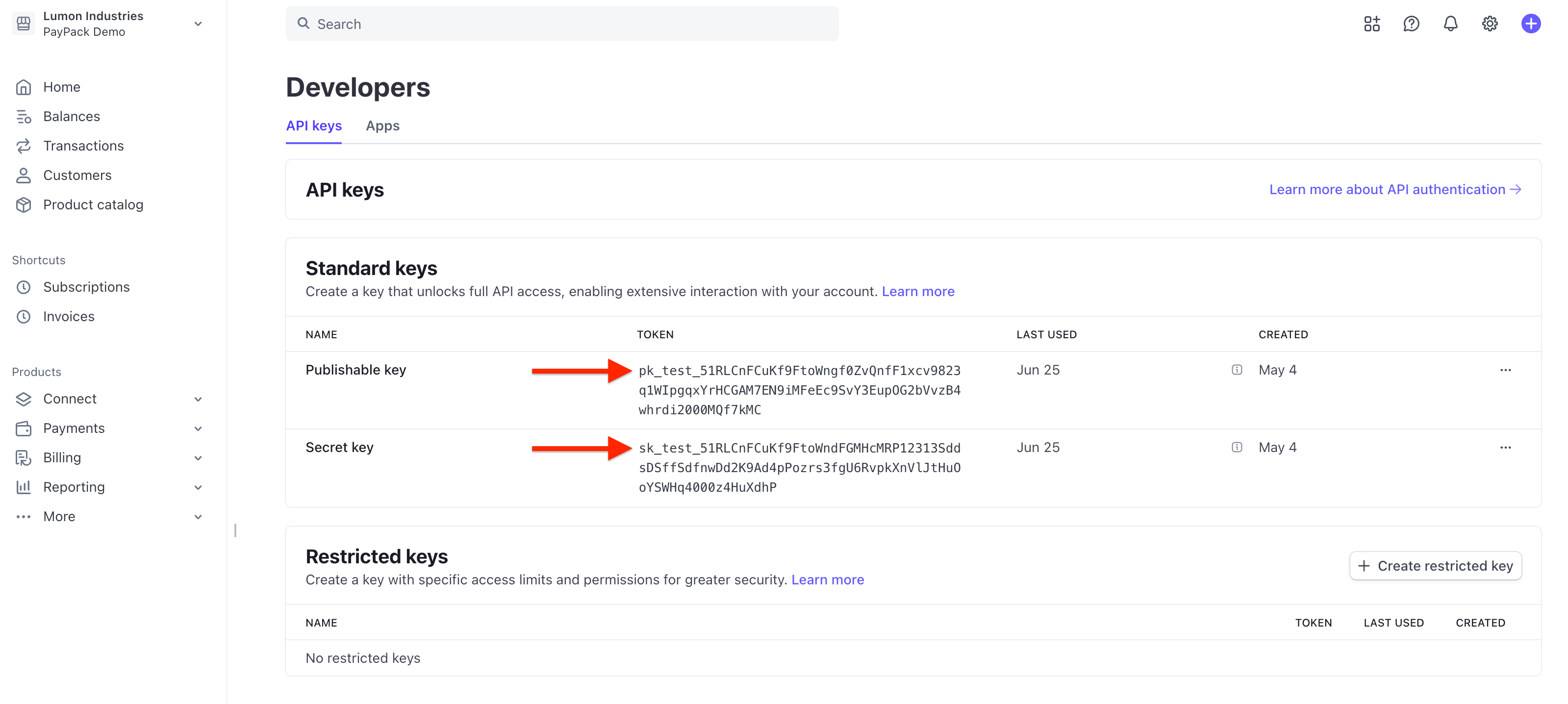Image resolution: width=1568 pixels, height=704 pixels.
Task: Click the purple create plus button
Action: [1530, 24]
